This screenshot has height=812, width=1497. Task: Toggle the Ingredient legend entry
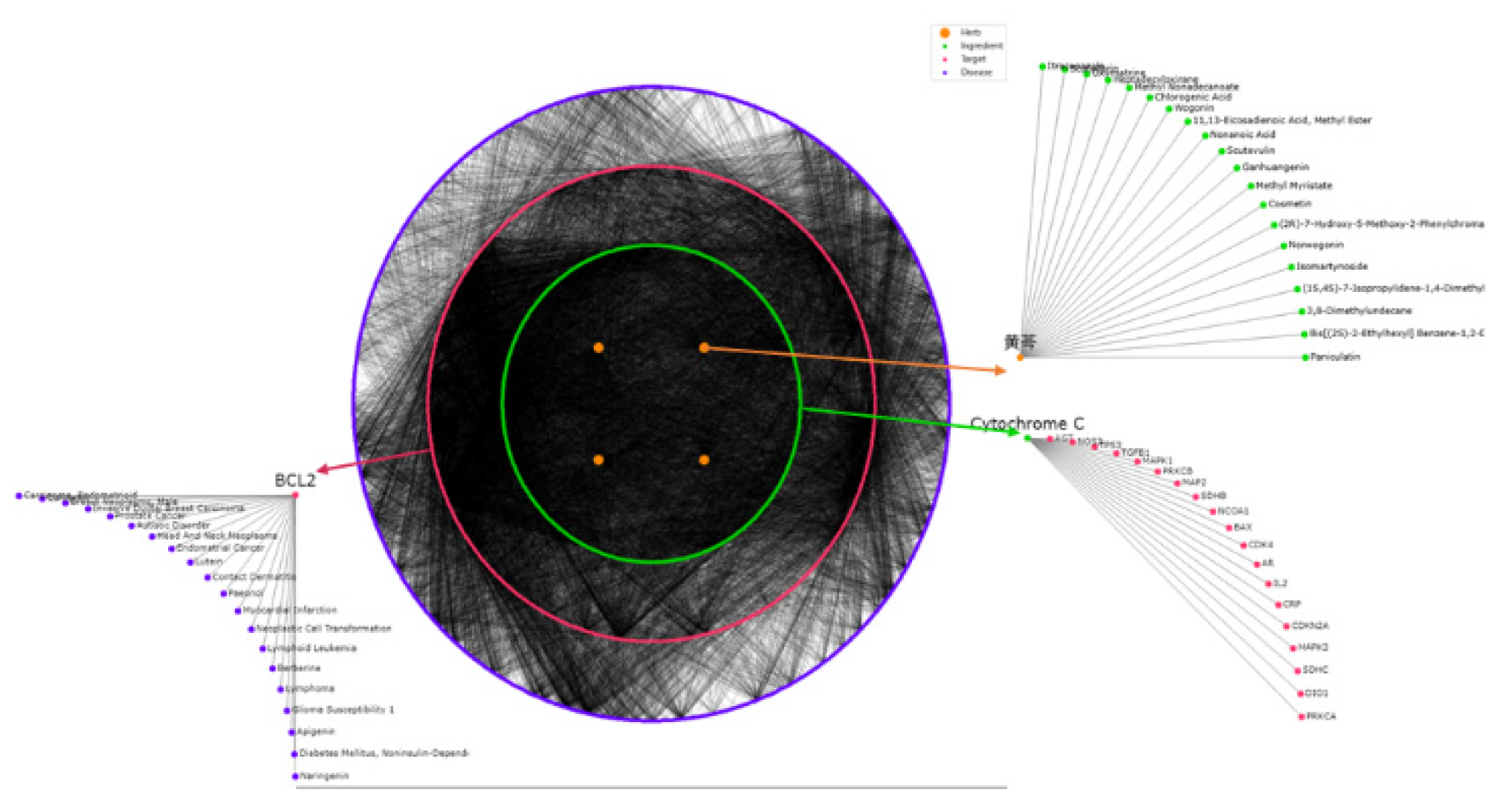980,46
